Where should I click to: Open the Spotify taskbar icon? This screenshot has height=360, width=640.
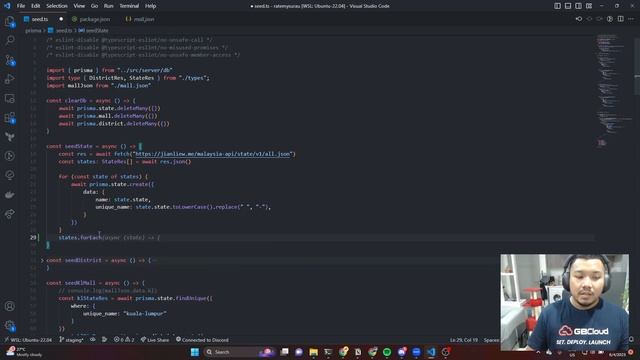[387, 352]
